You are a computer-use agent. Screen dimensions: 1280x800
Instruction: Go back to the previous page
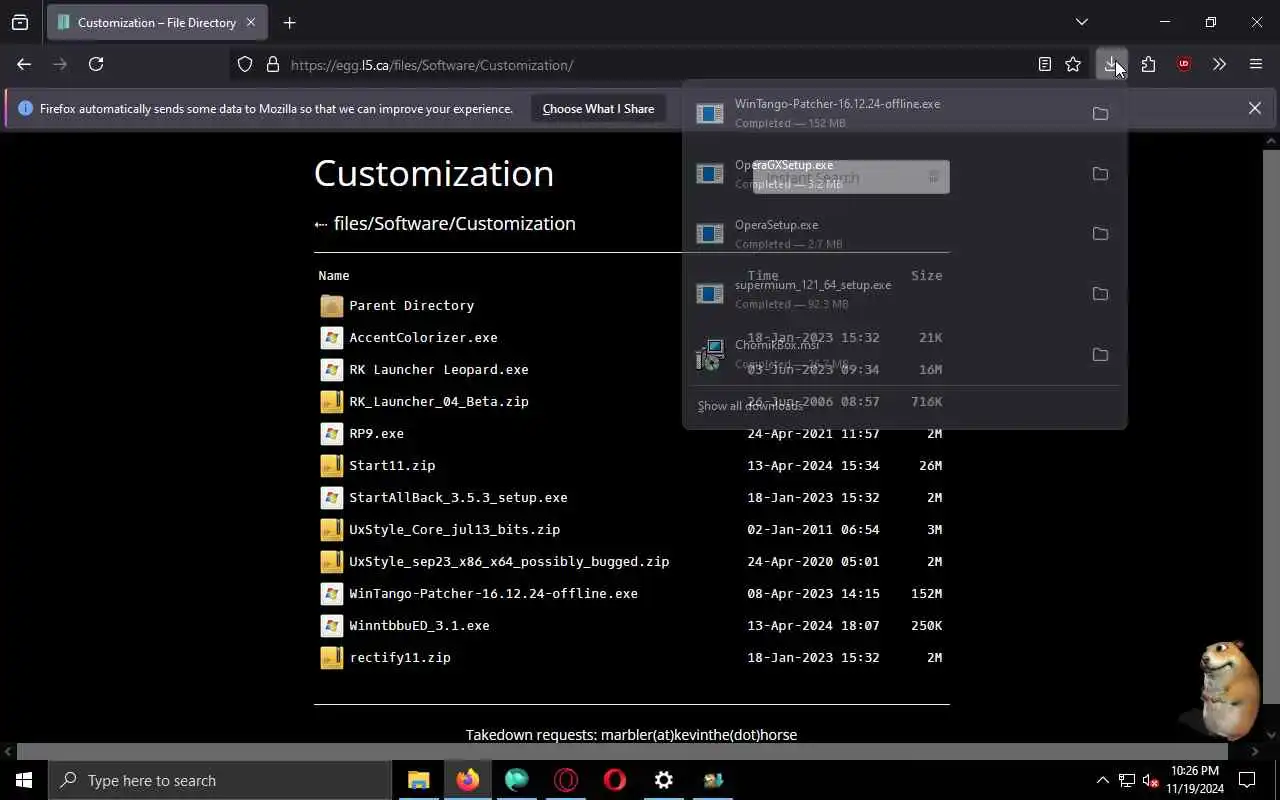pos(24,64)
